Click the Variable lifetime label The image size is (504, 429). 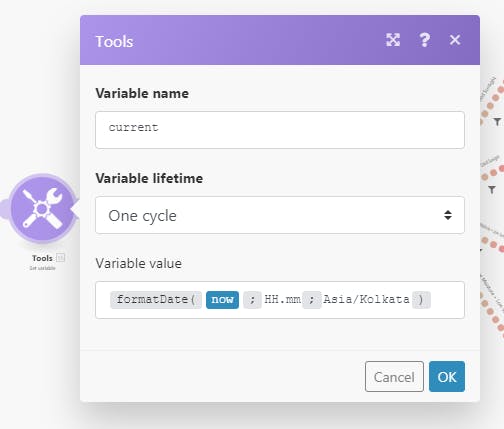point(149,178)
